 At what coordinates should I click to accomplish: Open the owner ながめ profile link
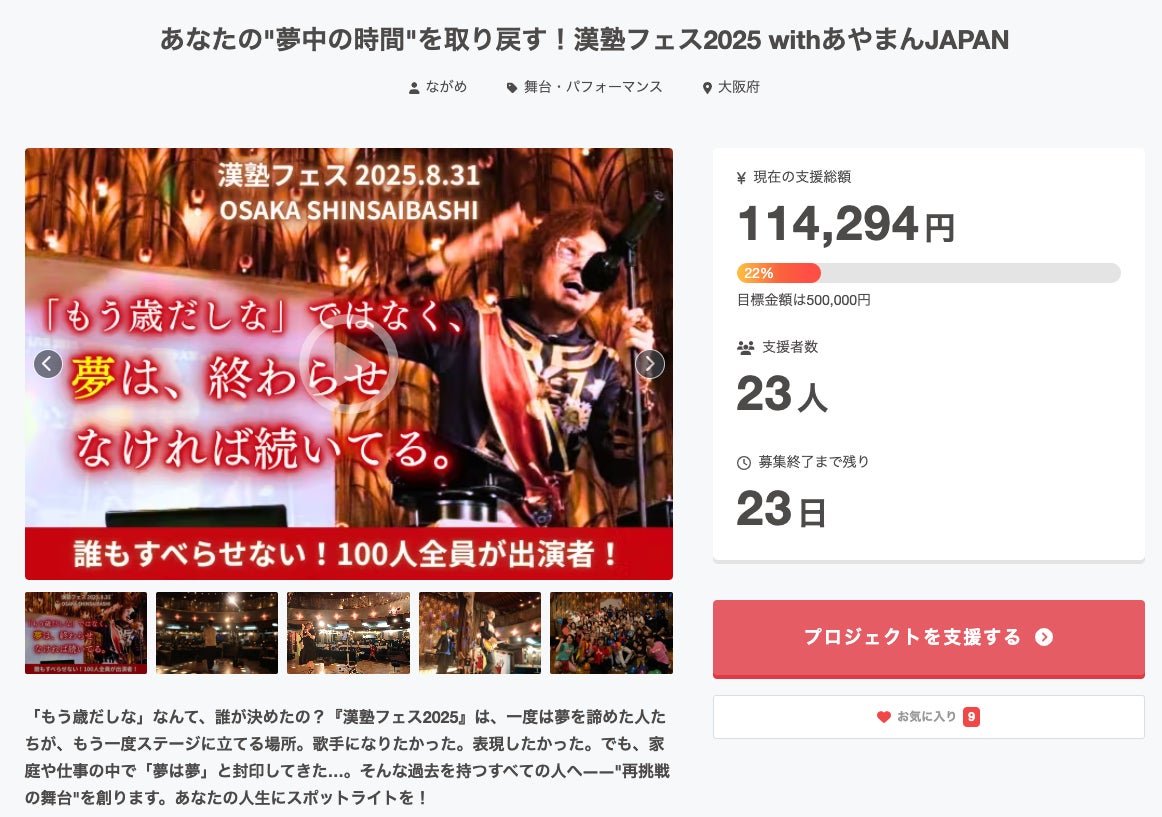[x=446, y=87]
